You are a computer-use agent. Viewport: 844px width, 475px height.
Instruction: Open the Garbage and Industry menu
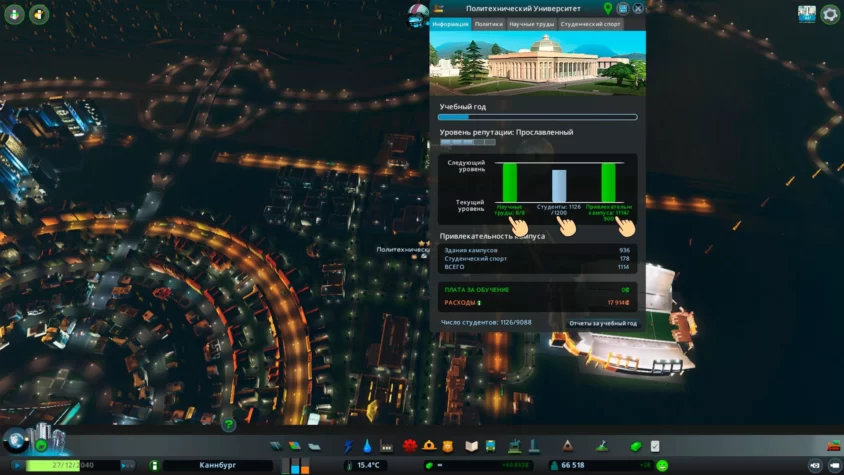tap(386, 446)
